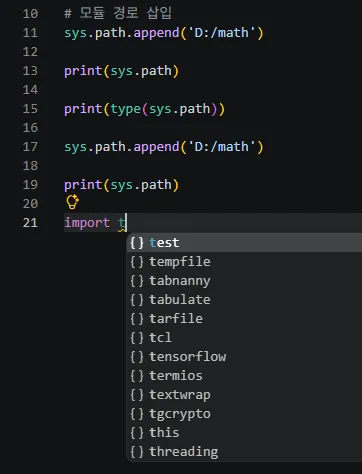
Task: Choose the tarfile module suggestion
Action: [245, 319]
